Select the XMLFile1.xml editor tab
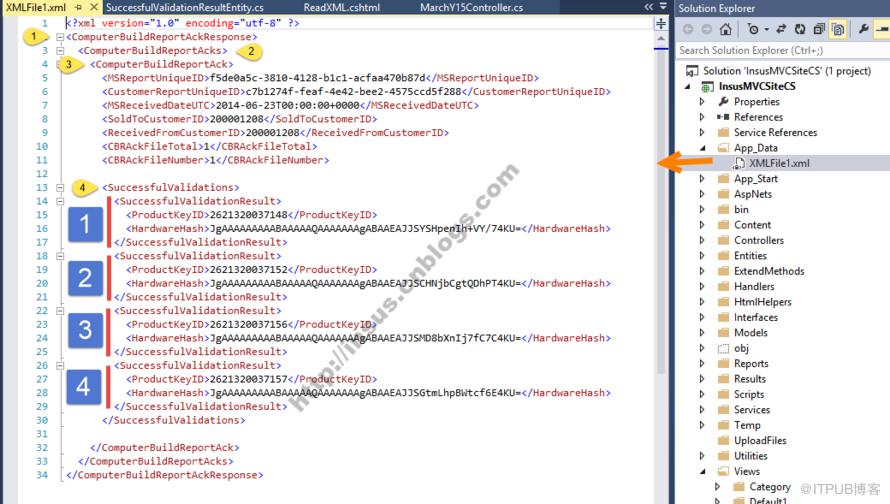 [x=36, y=7]
